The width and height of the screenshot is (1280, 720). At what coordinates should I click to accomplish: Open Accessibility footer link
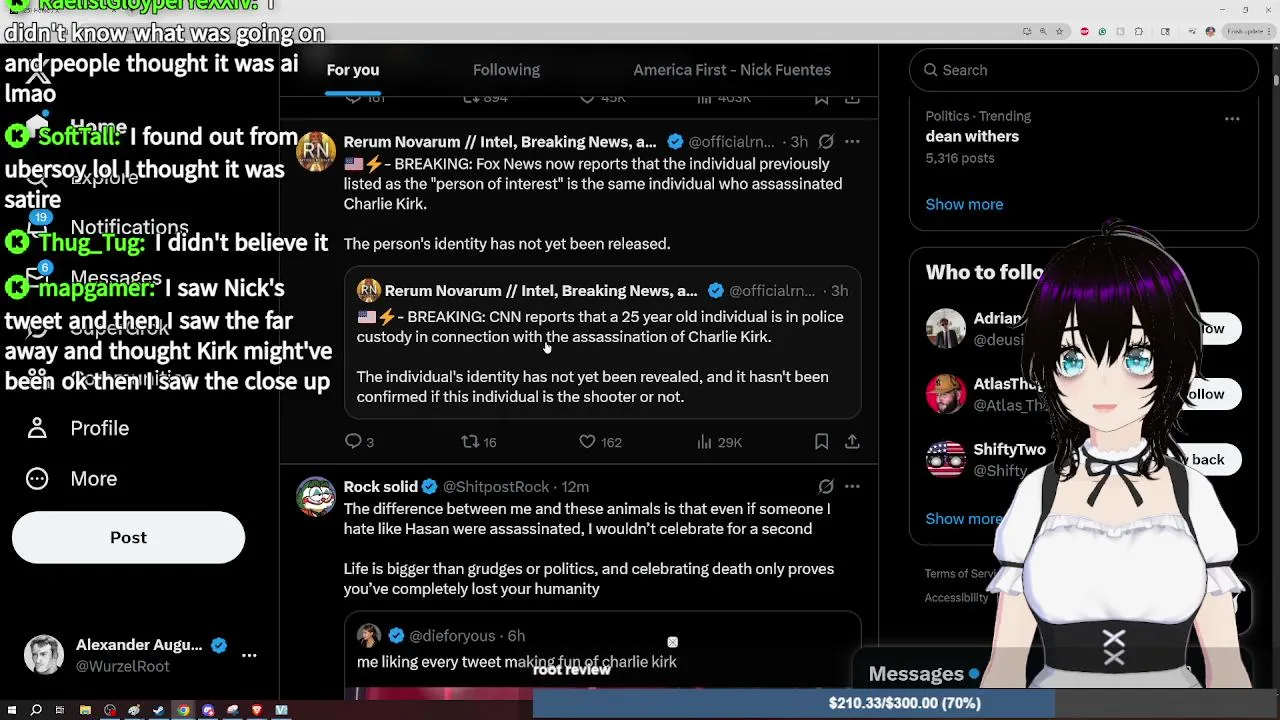[x=956, y=598]
